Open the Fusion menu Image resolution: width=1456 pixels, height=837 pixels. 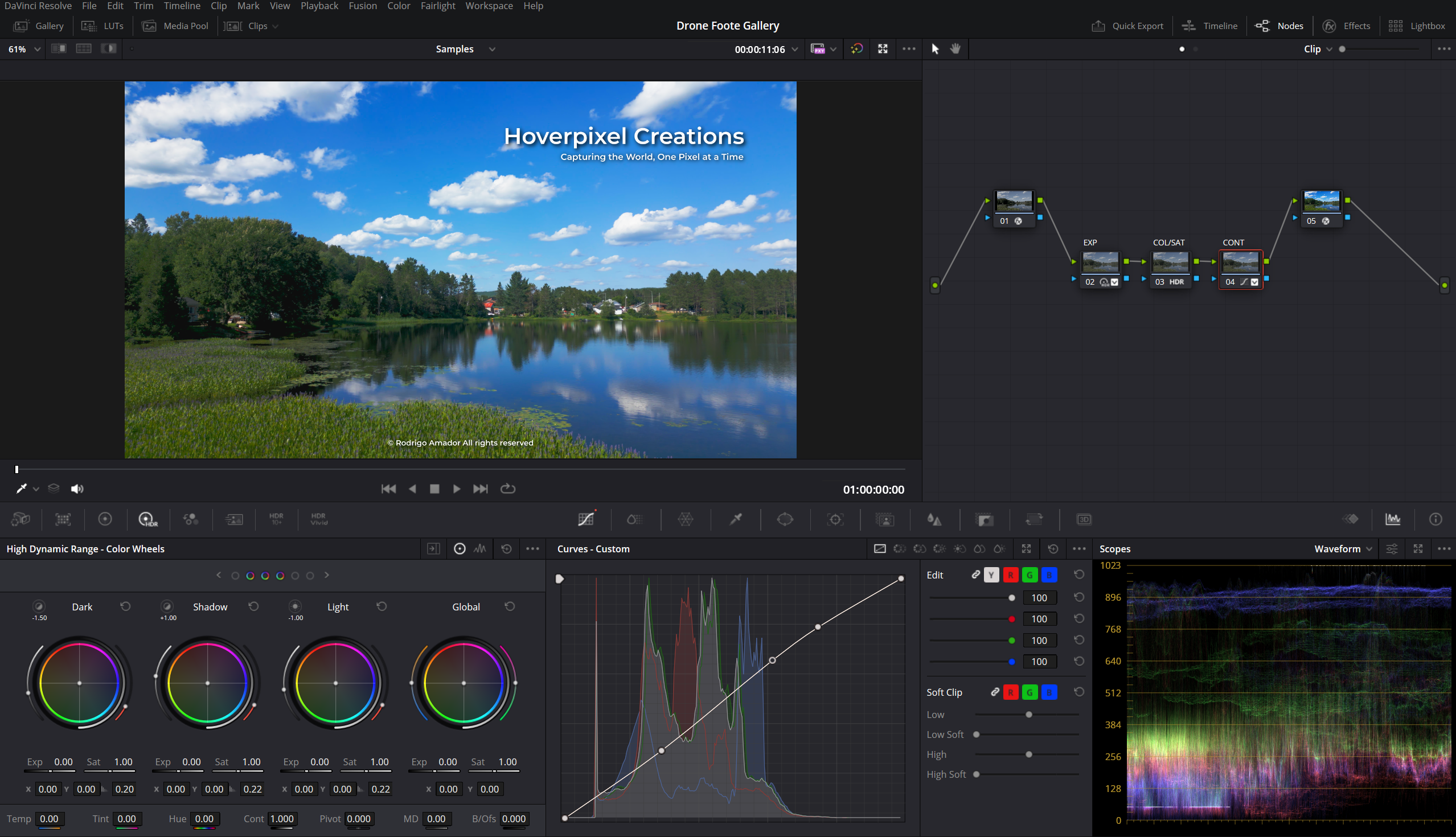coord(362,6)
